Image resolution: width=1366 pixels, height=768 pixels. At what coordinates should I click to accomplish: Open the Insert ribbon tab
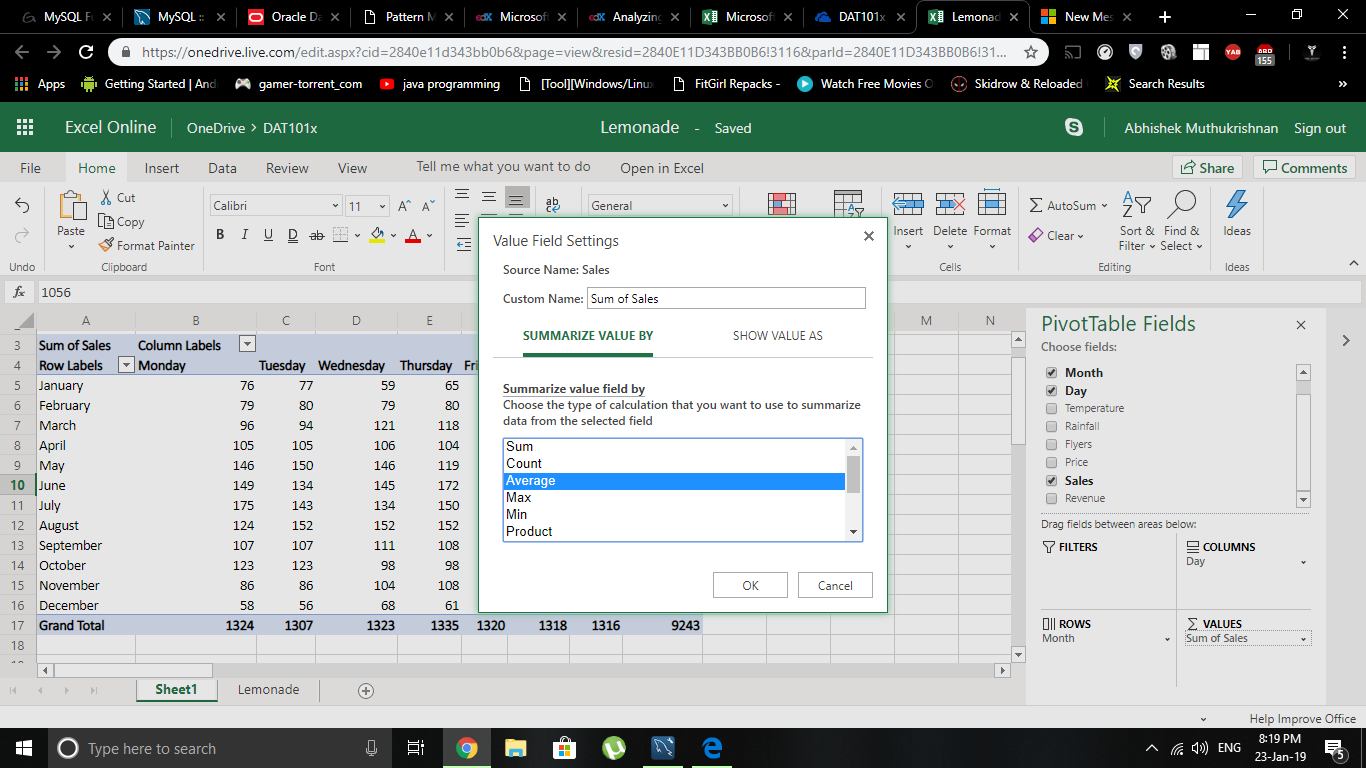[161, 168]
